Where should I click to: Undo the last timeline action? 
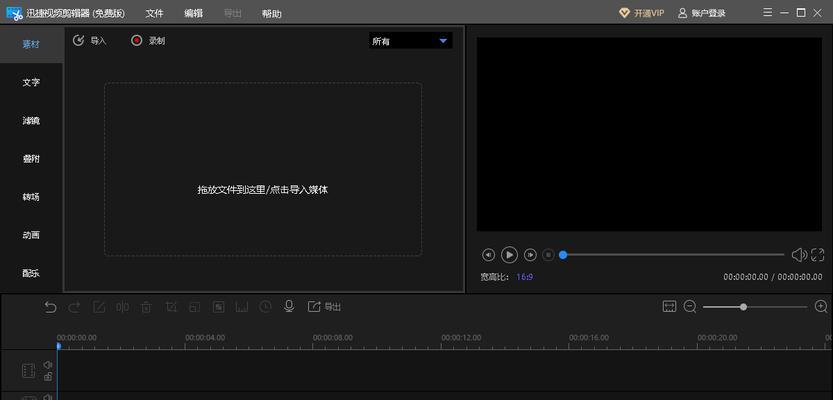pos(50,307)
